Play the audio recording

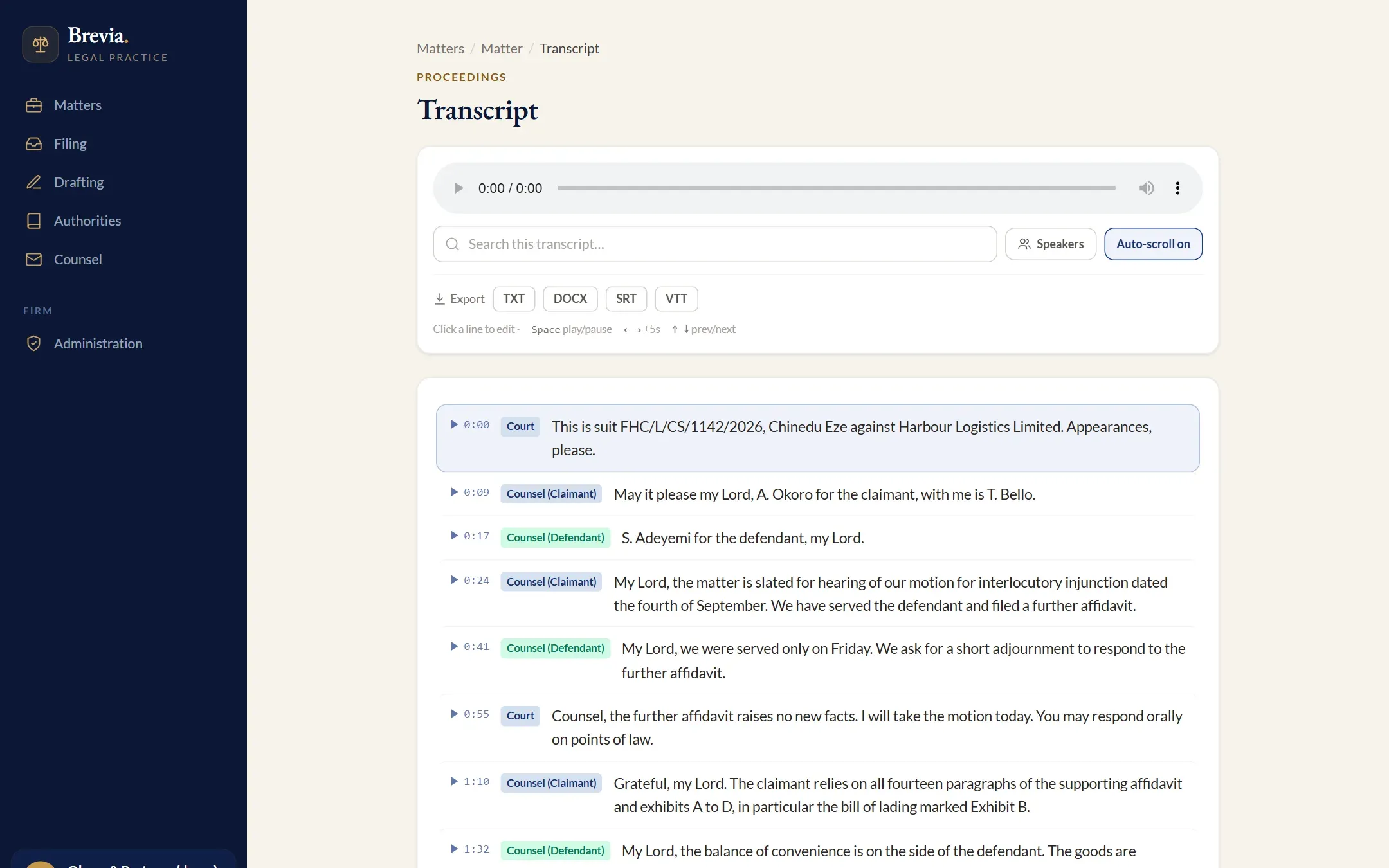[x=458, y=188]
